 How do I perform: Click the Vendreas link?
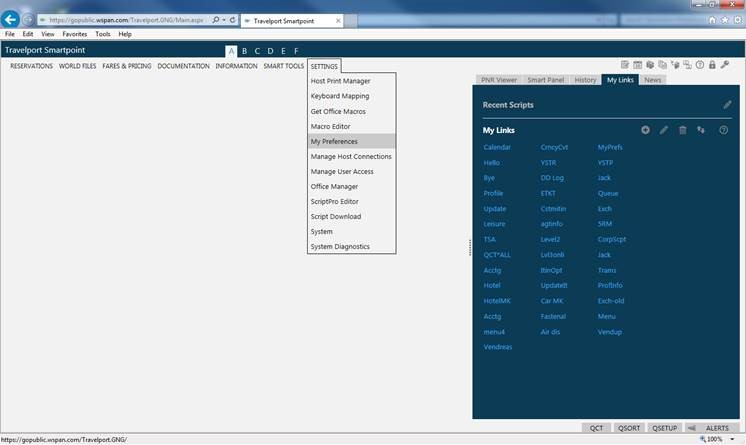click(x=498, y=347)
